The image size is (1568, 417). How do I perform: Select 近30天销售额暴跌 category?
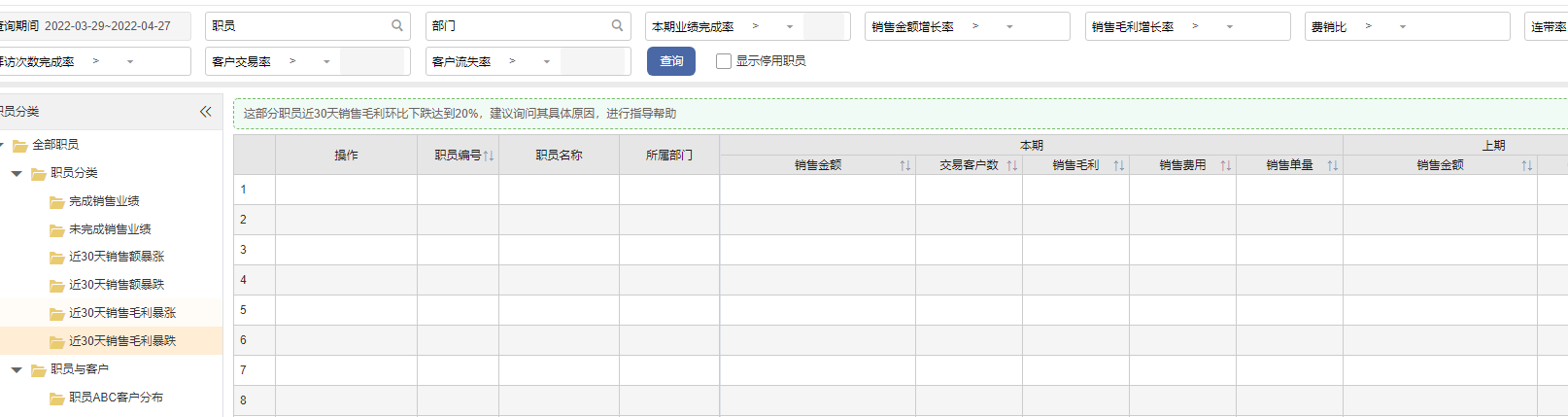pos(117,285)
